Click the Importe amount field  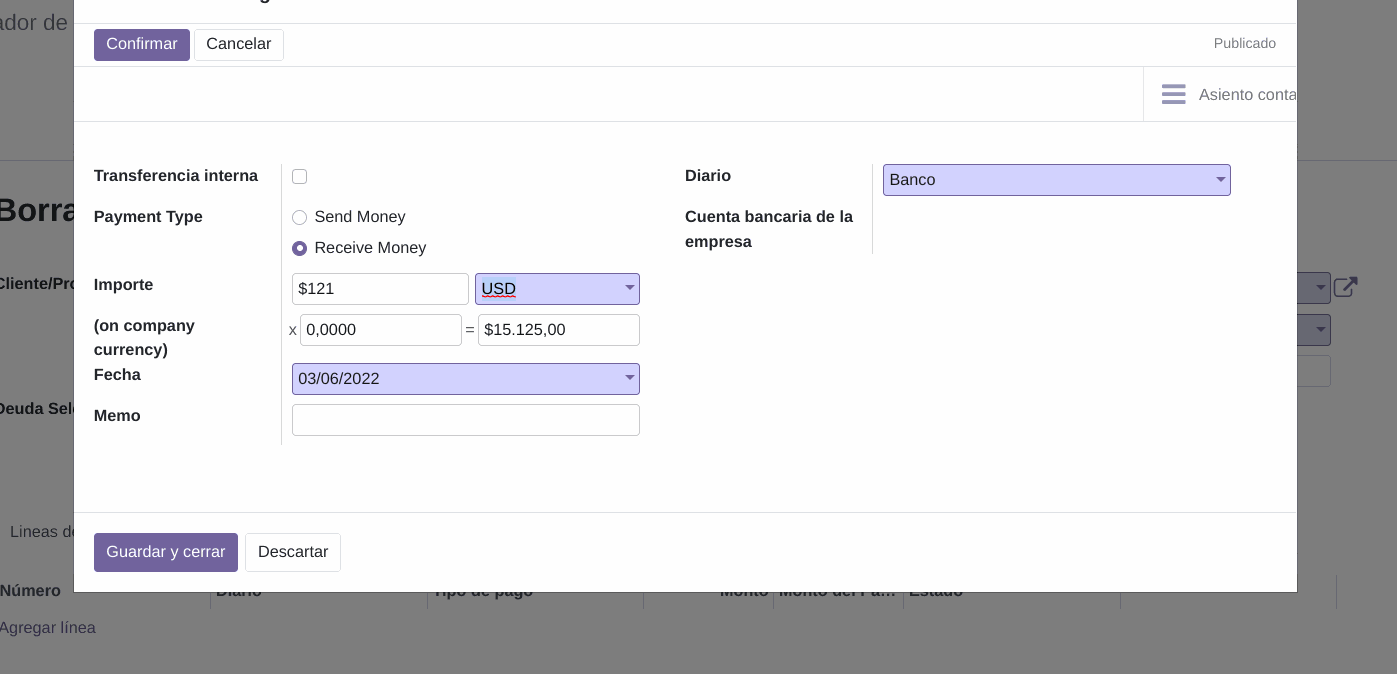[x=380, y=289]
